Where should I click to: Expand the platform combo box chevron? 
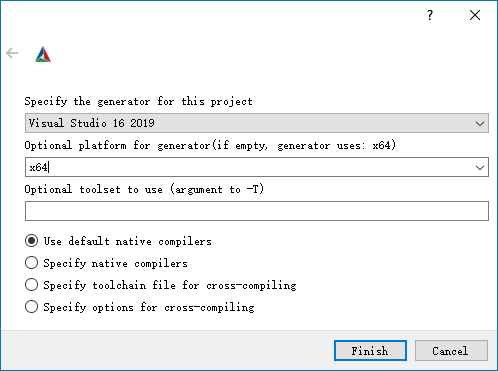[x=480, y=168]
